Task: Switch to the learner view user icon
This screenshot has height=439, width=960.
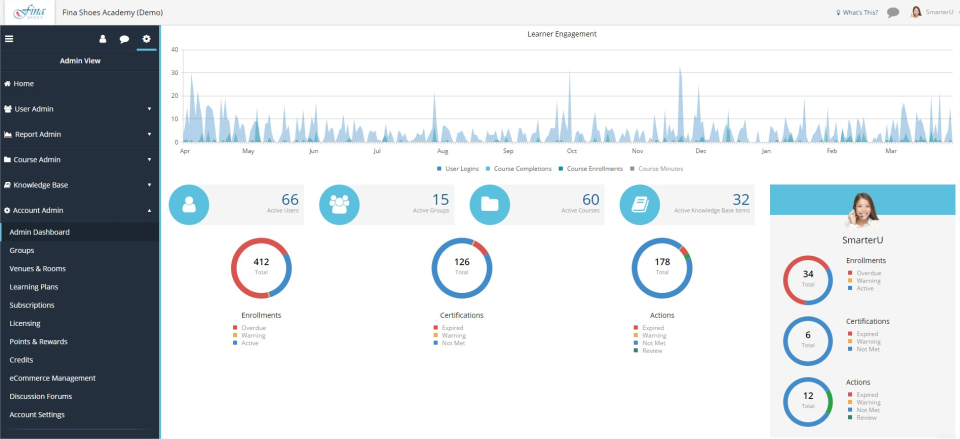Action: coord(102,39)
